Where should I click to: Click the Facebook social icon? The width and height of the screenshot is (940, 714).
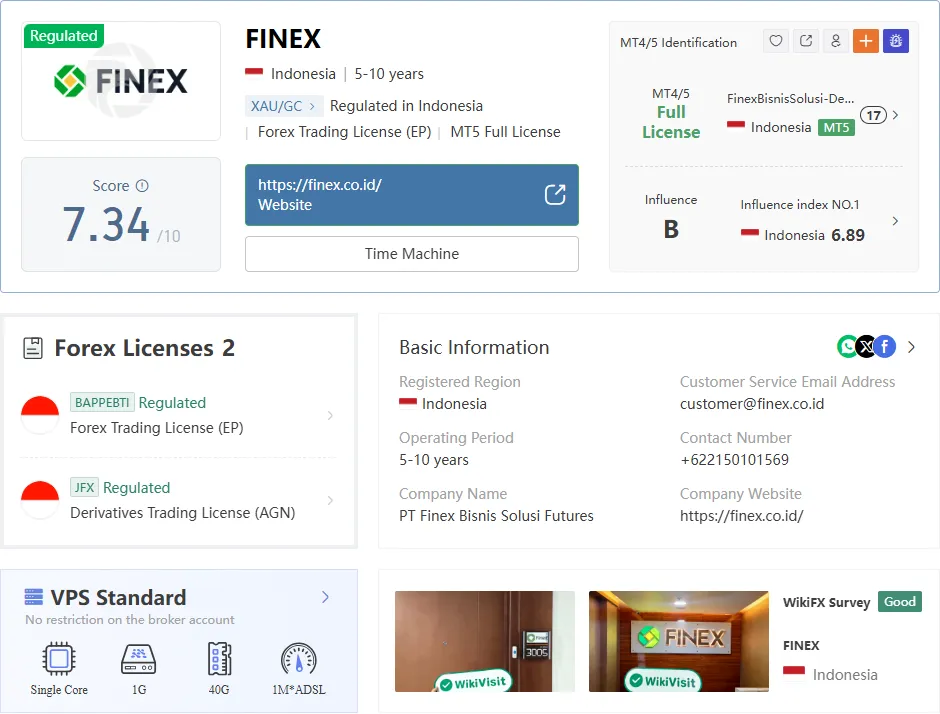point(885,347)
